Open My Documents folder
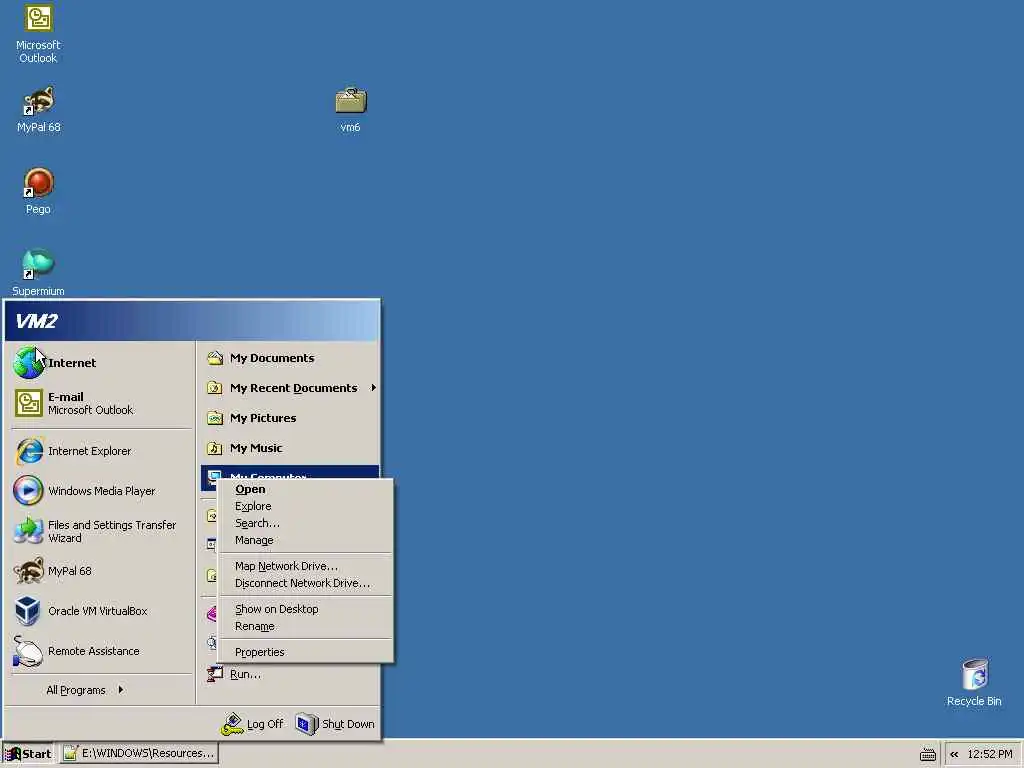Screen dimensions: 1024x768 [x=289, y=358]
